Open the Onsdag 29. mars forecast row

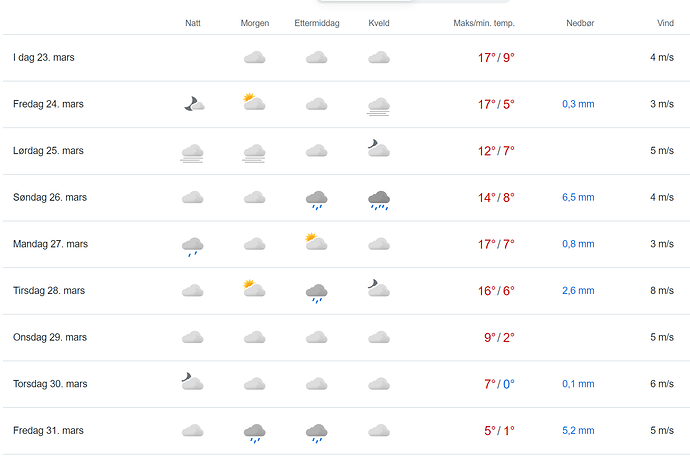click(49, 337)
